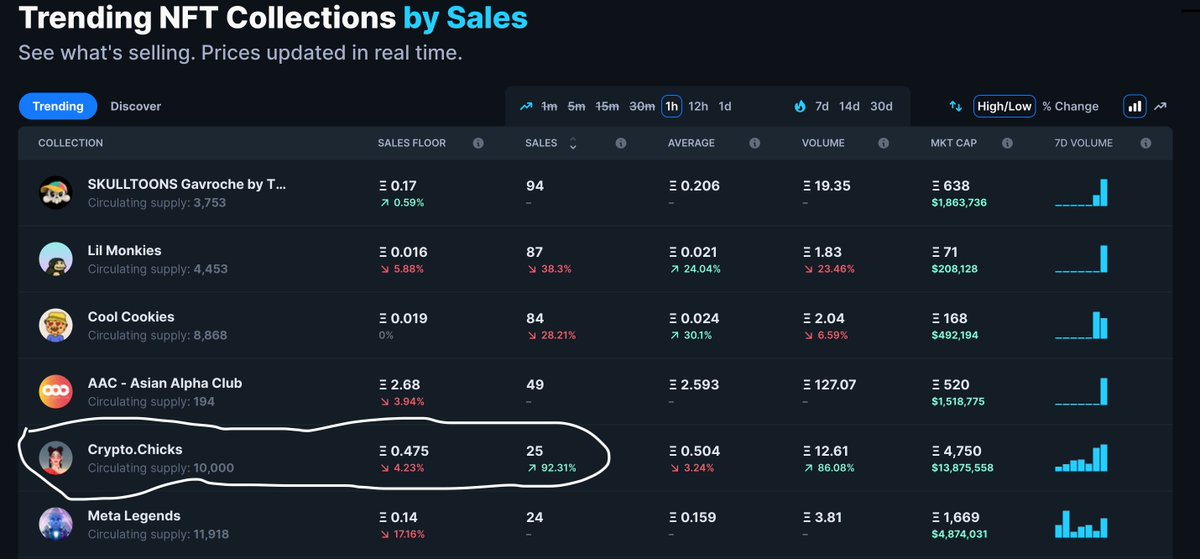View Lil Monkies 7D volume mini chart
This screenshot has height=559, width=1200.
click(1081, 258)
